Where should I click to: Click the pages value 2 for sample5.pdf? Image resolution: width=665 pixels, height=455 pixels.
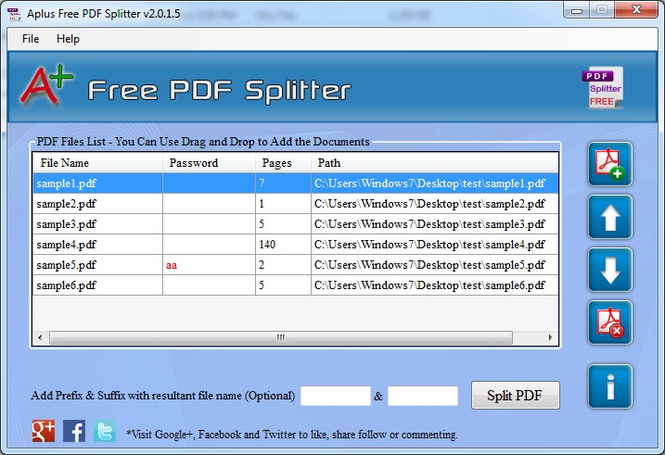283,265
